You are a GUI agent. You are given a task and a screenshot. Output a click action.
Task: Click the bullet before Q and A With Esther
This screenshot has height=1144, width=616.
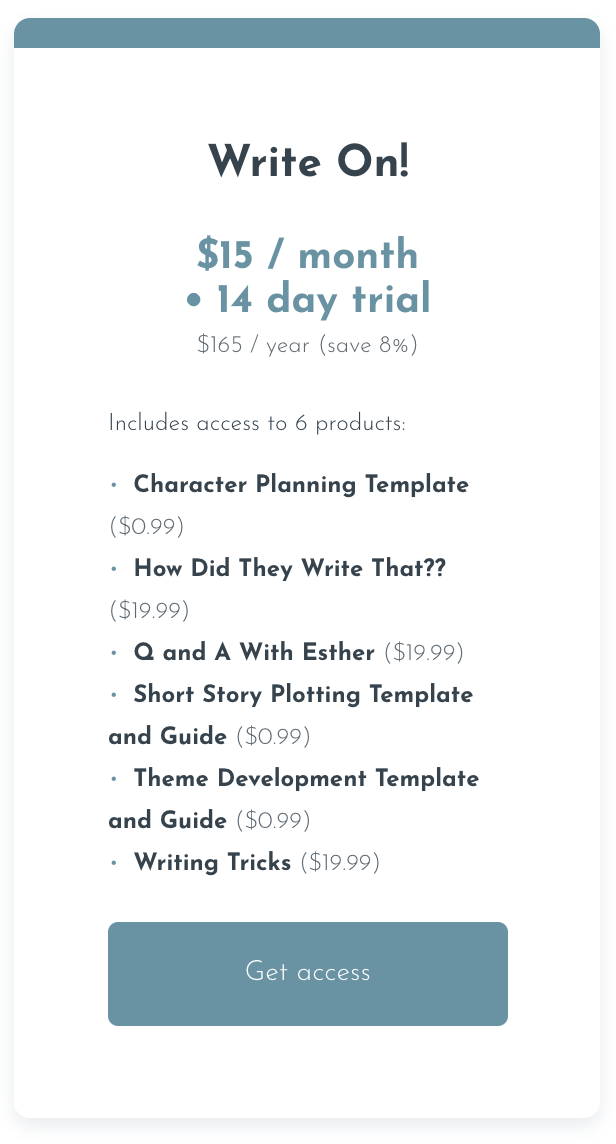[x=114, y=653]
